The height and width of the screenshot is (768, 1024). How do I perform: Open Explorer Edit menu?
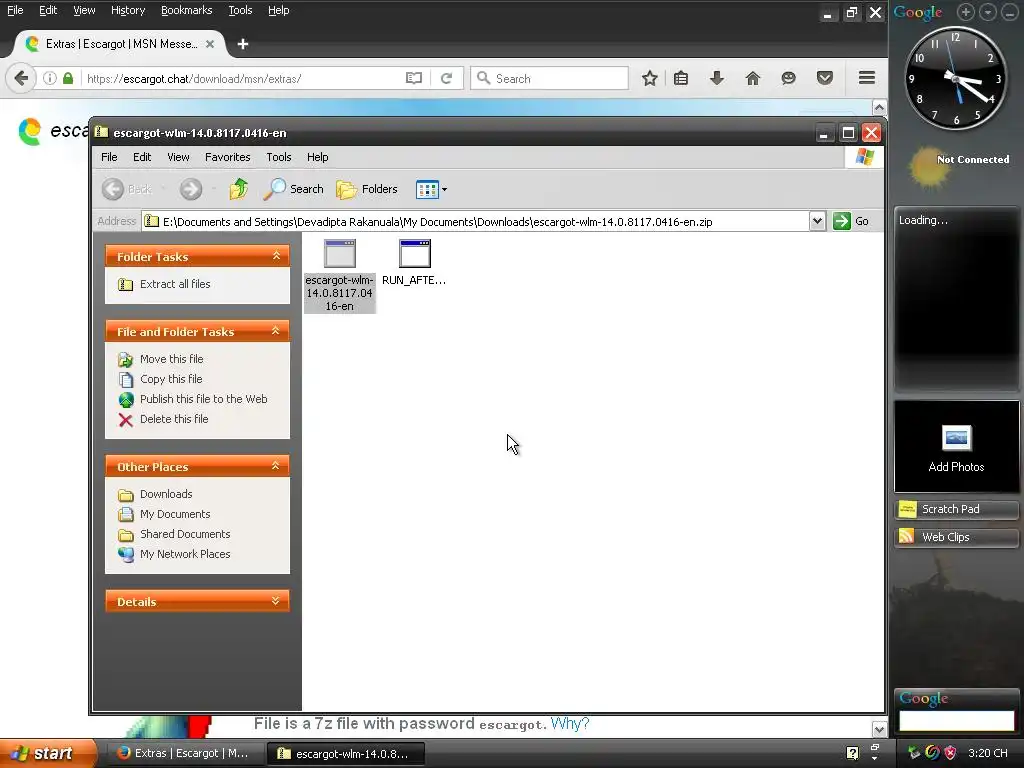click(142, 157)
